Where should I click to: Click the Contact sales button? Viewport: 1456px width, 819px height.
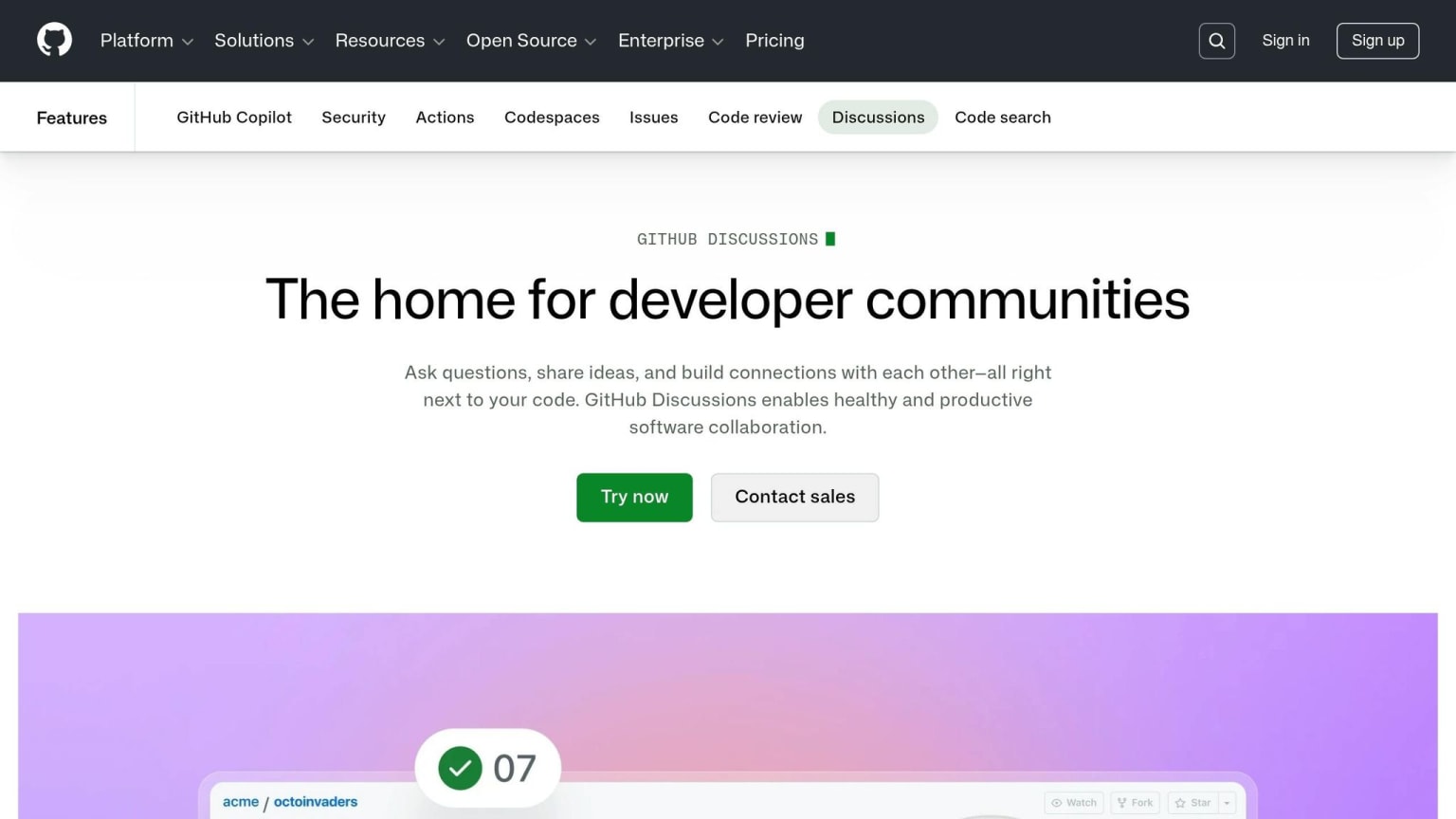point(794,497)
